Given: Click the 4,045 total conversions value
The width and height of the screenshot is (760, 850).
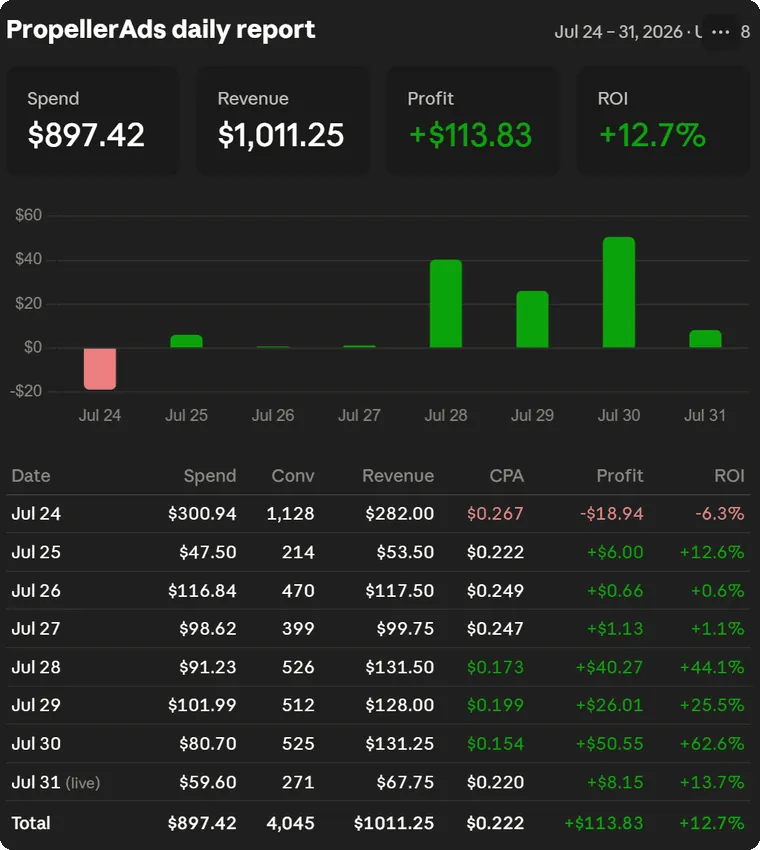Looking at the screenshot, I should (290, 823).
